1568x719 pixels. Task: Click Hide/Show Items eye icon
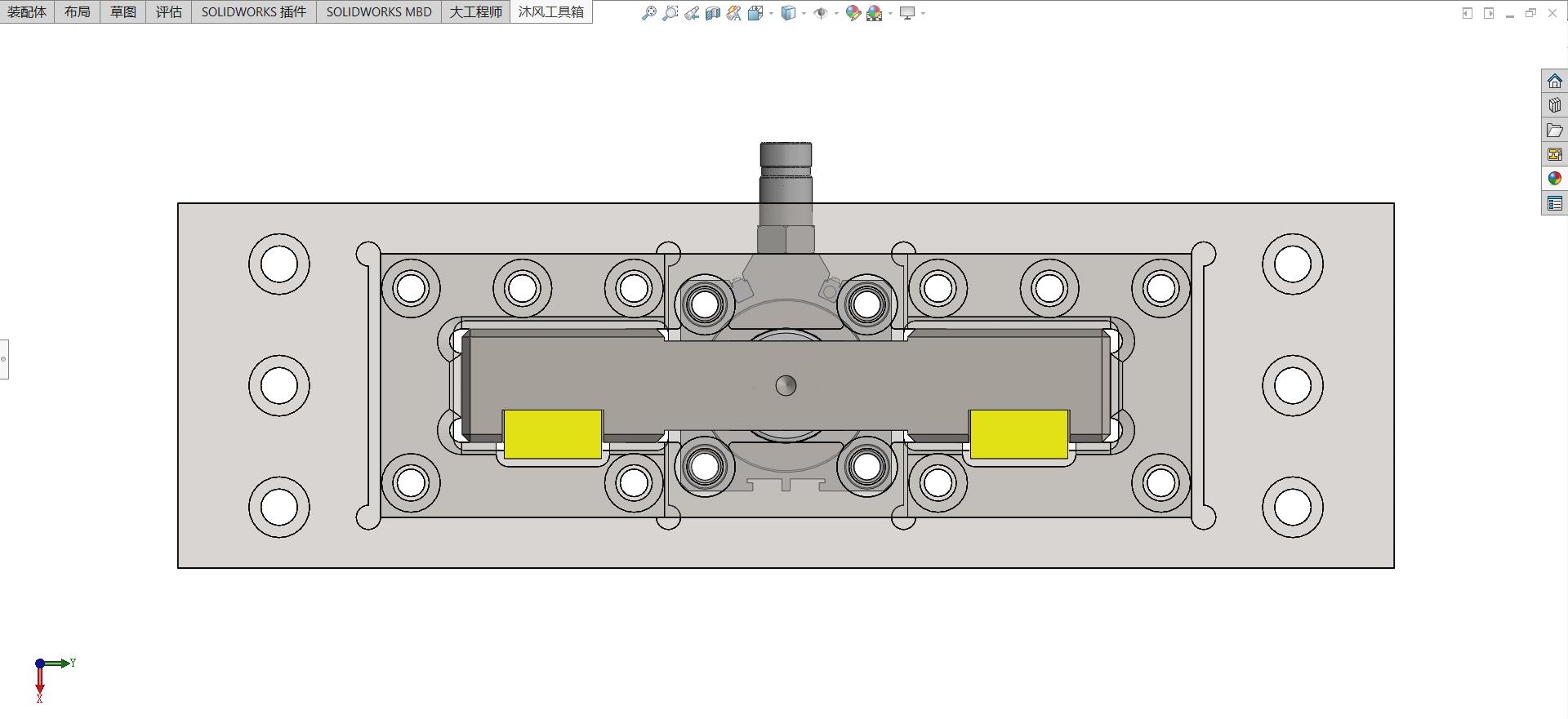(821, 13)
